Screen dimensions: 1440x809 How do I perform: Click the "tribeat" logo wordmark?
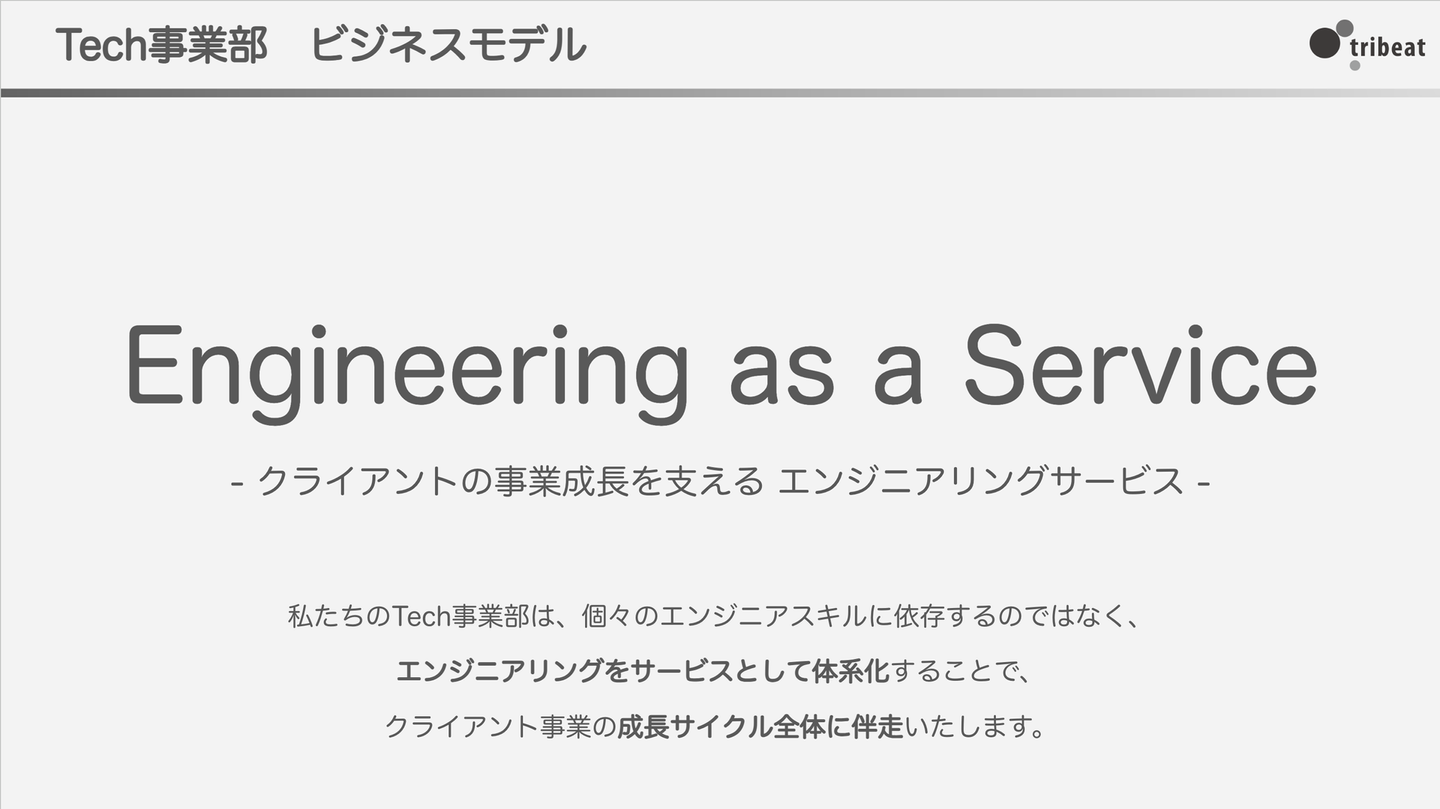pyautogui.click(x=1388, y=46)
